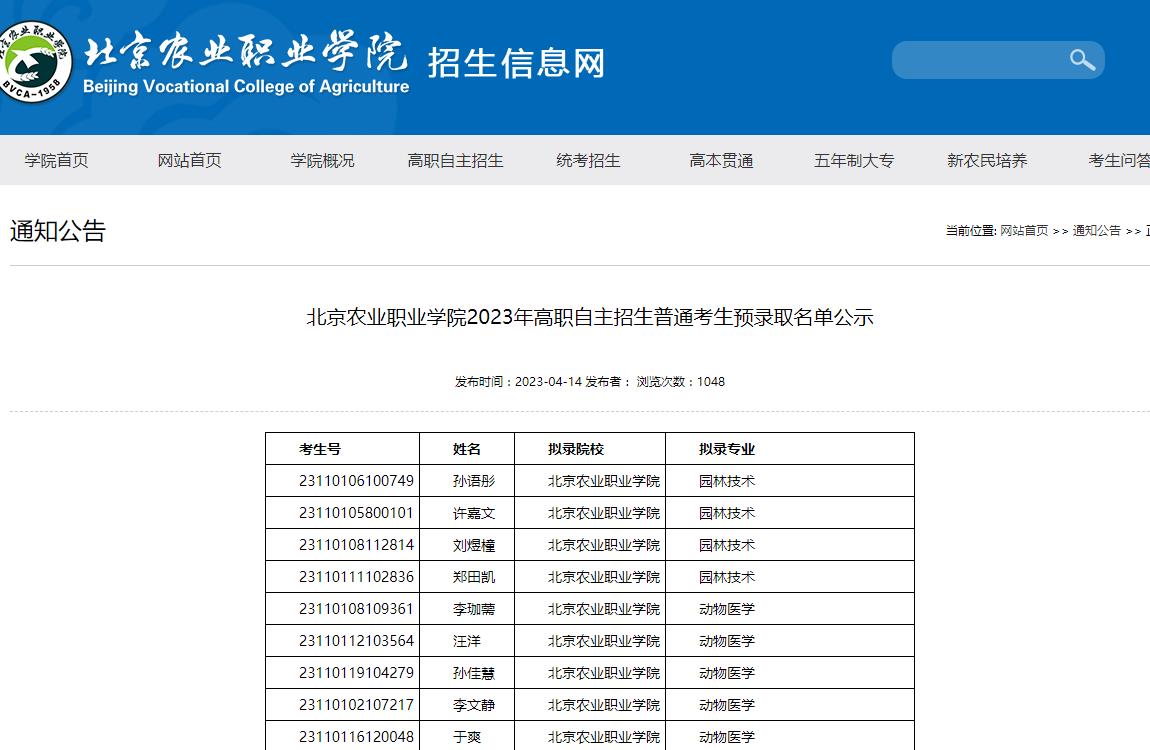The height and width of the screenshot is (750, 1150).
Task: Click the college logo emblem
Action: coord(34,62)
